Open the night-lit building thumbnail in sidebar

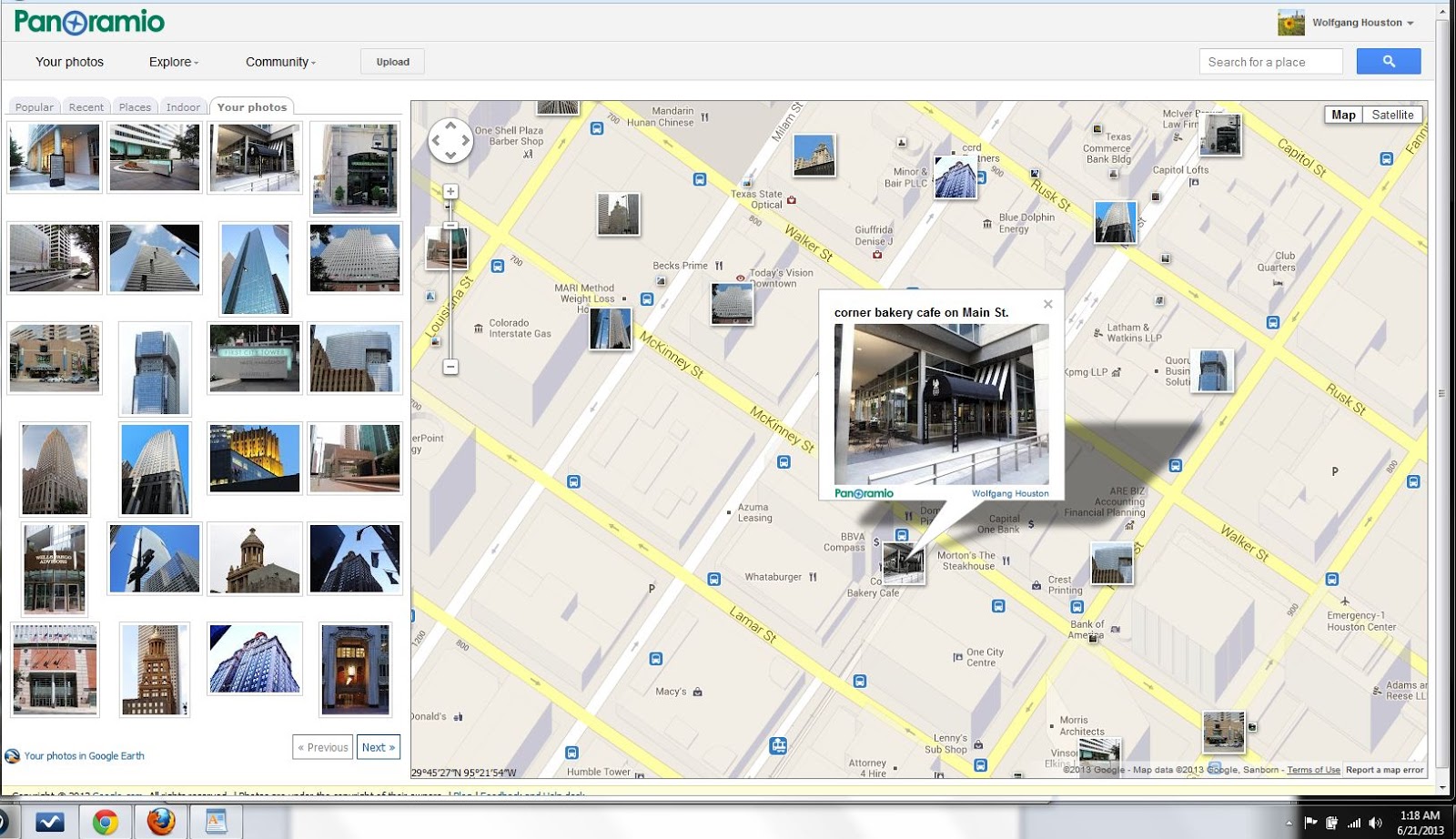coord(255,458)
